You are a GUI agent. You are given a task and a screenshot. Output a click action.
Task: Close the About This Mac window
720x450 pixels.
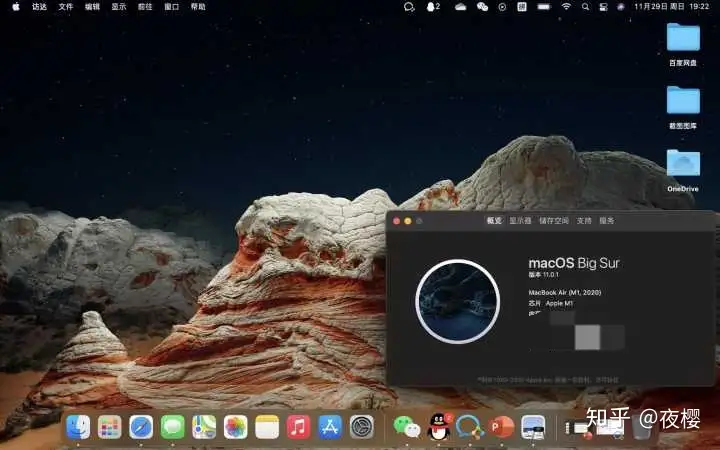coord(396,221)
